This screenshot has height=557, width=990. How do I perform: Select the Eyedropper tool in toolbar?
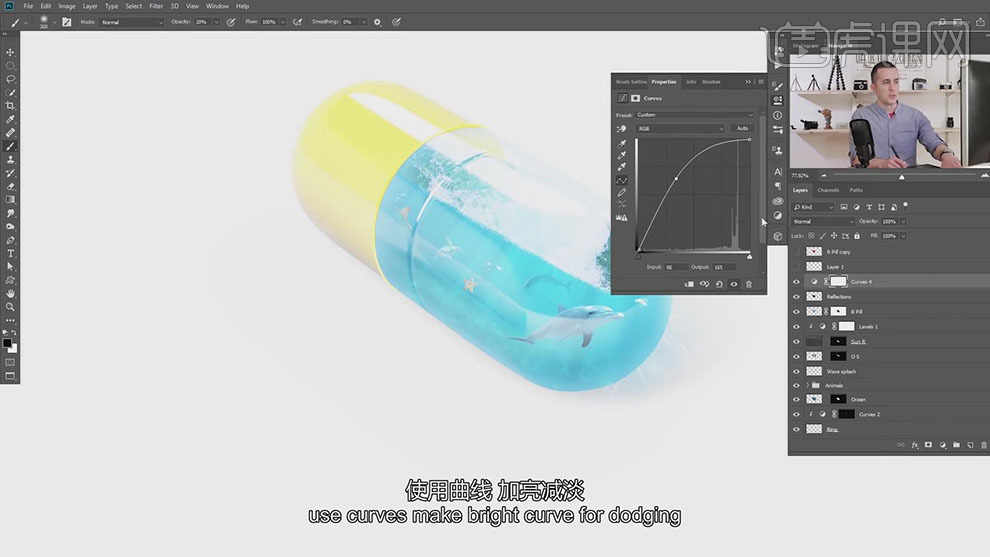[10, 119]
